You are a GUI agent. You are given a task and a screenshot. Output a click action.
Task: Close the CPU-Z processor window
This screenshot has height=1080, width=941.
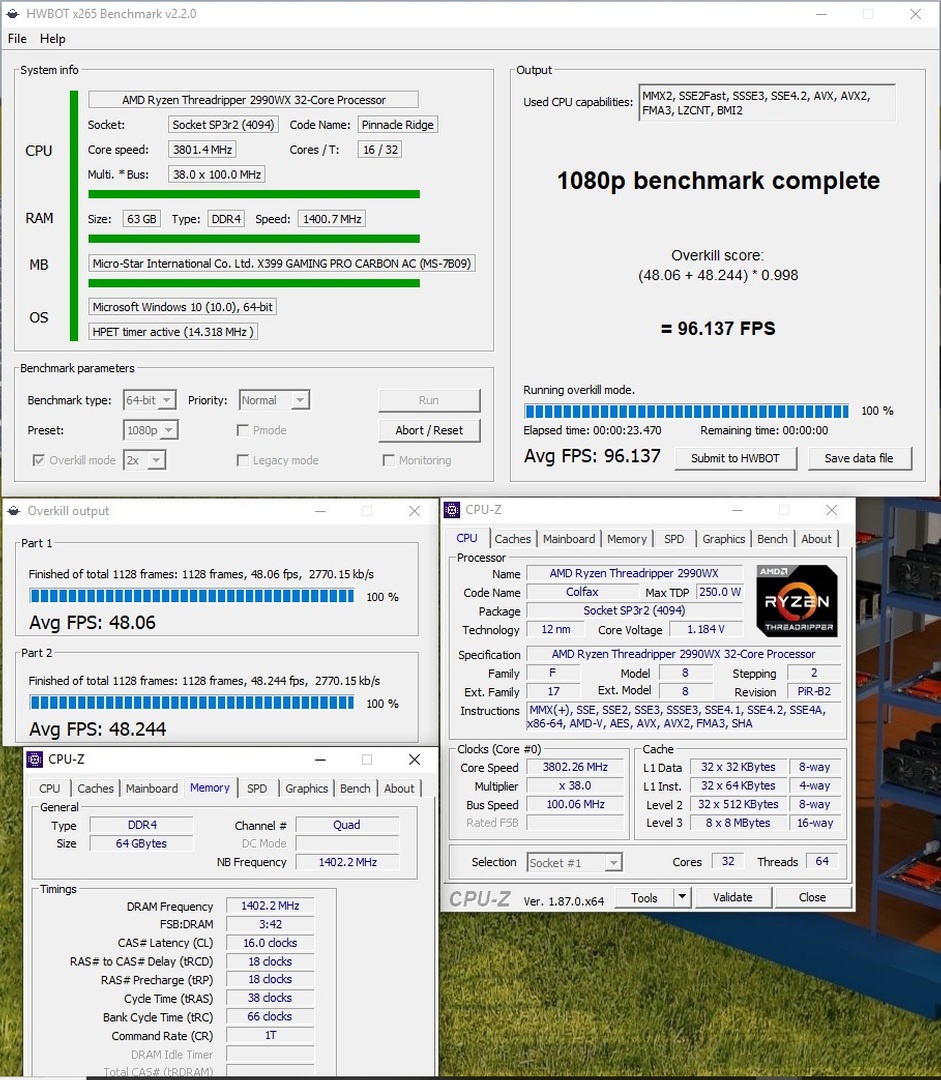tap(831, 510)
